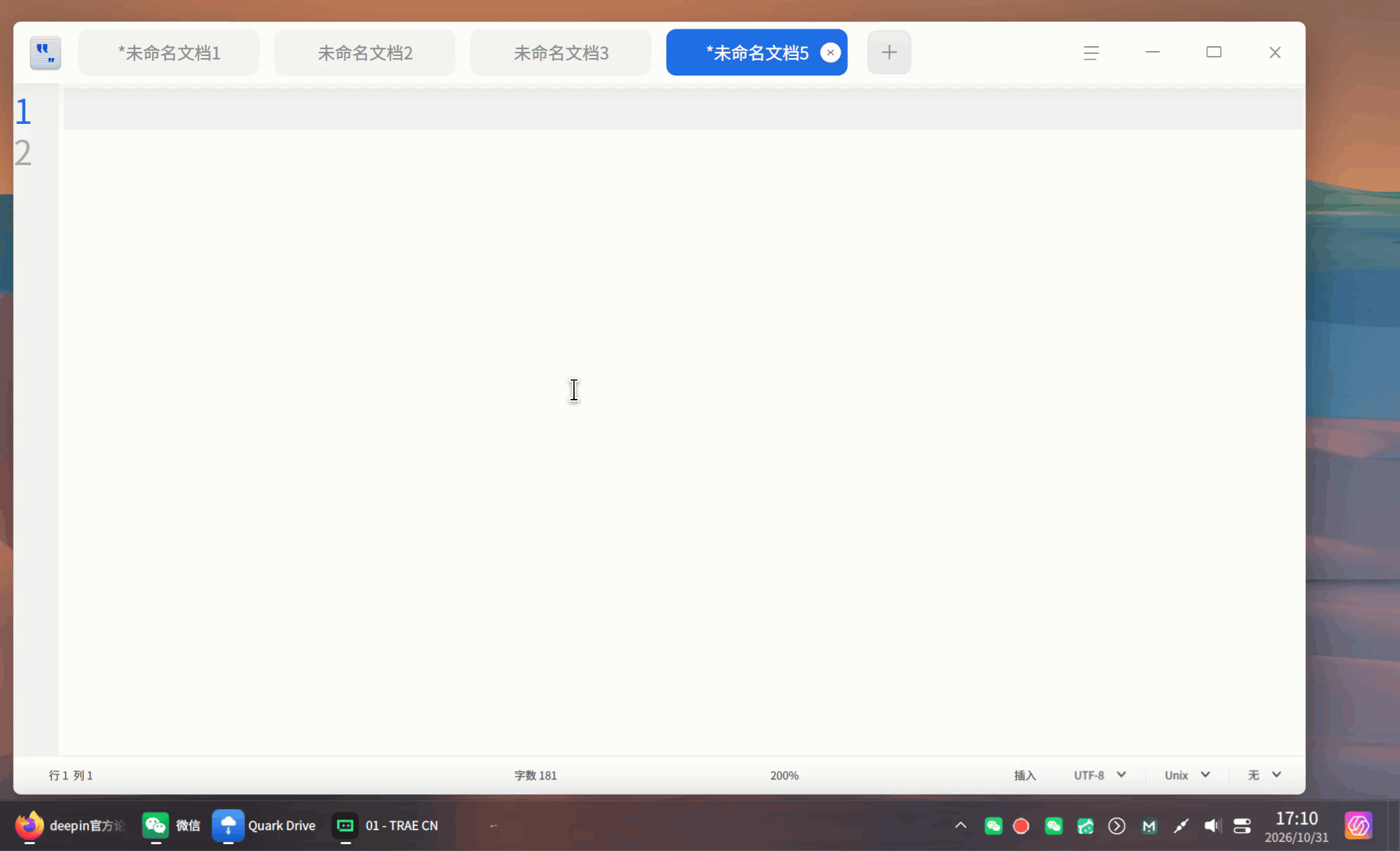Image resolution: width=1400 pixels, height=851 pixels.
Task: Launch the colorful AI assistant dock icon
Action: 1359,826
